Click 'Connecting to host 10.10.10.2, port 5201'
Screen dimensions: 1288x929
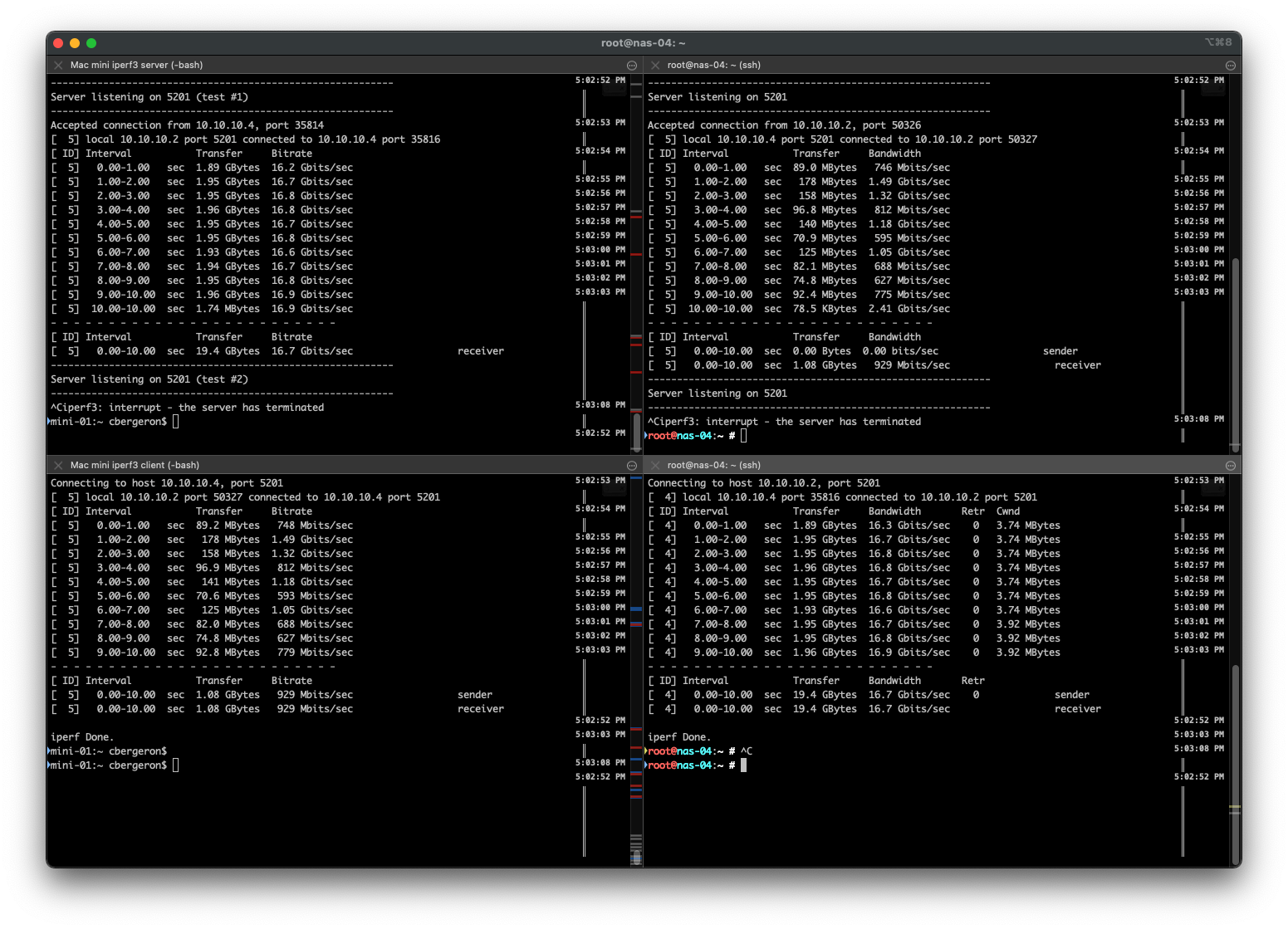pos(764,483)
